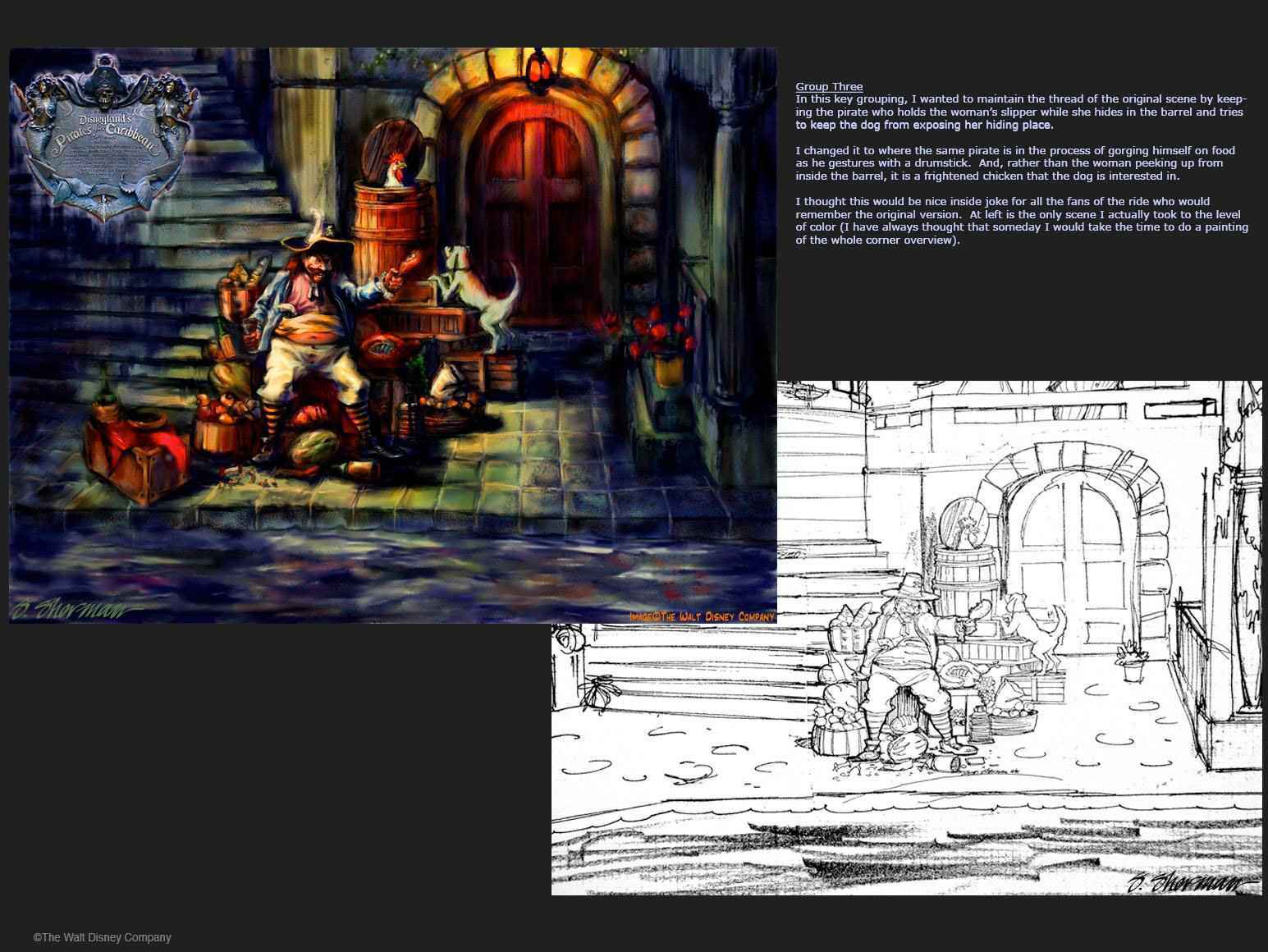Click the orange "Image©The Walt Disney Company" caption
Image resolution: width=1268 pixels, height=952 pixels.
click(702, 616)
